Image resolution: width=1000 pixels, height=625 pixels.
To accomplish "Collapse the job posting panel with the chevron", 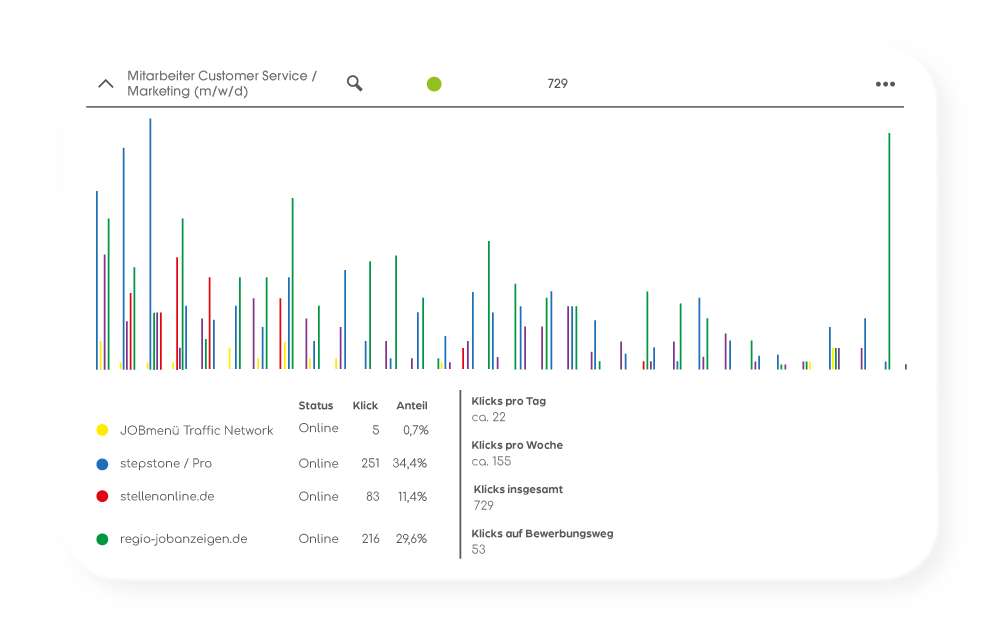I will point(105,84).
